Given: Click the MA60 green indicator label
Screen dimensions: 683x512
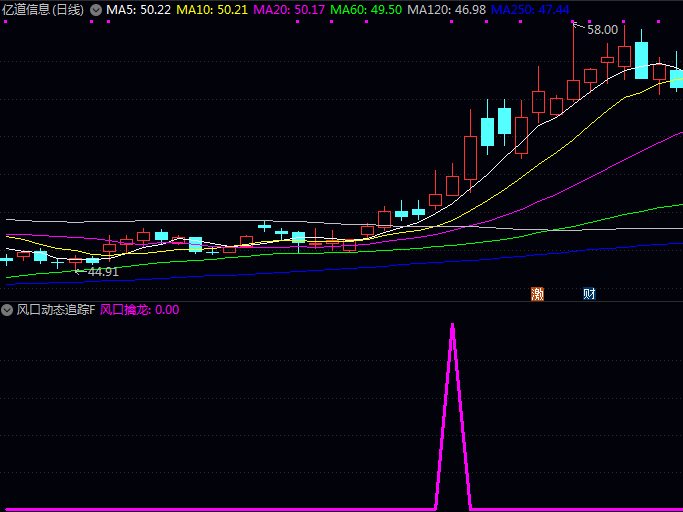Looking at the screenshot, I should pos(366,10).
